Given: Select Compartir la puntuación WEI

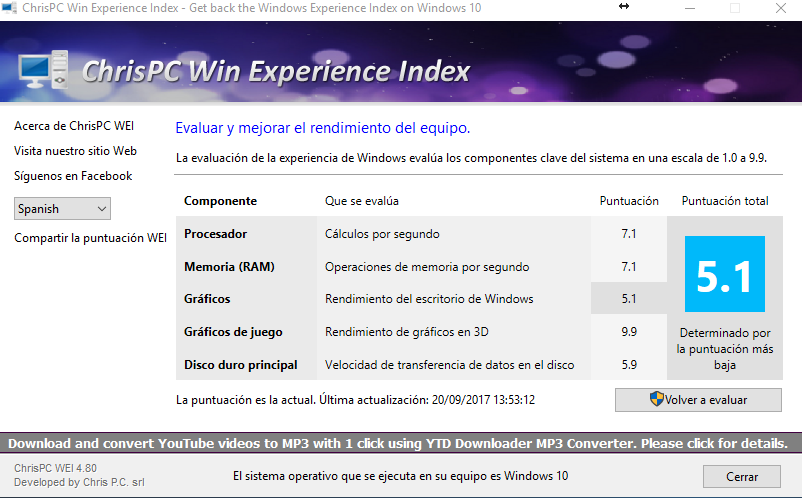Looking at the screenshot, I should click(x=90, y=238).
